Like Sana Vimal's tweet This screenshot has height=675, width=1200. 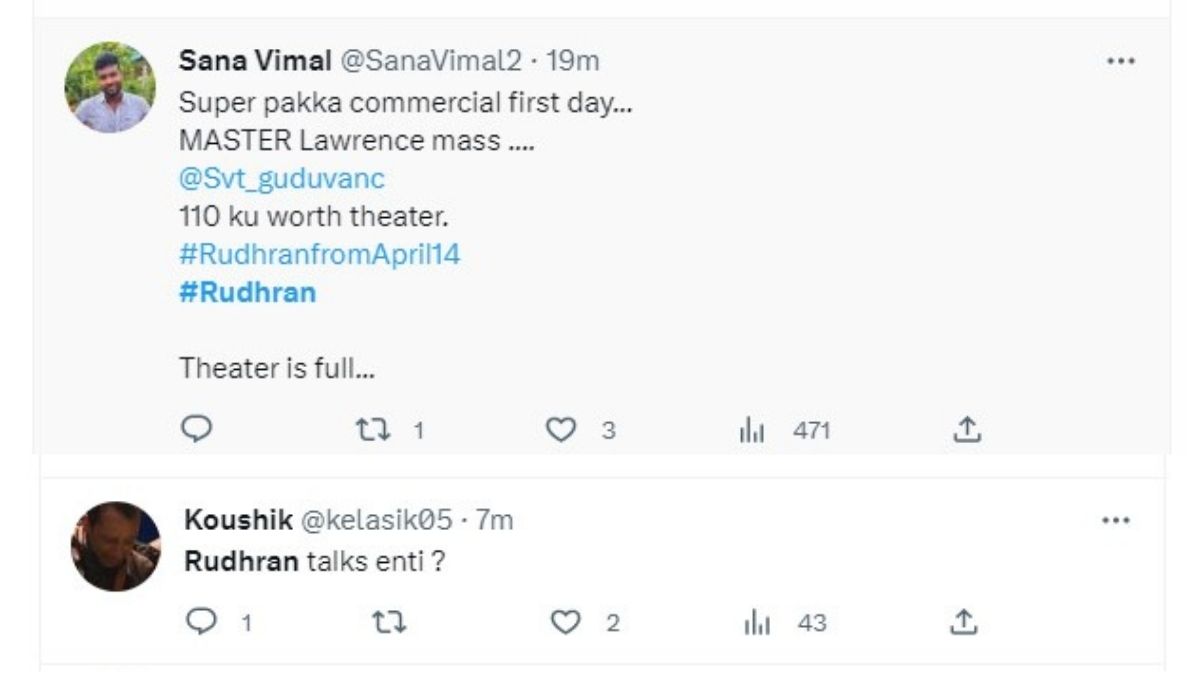562,430
